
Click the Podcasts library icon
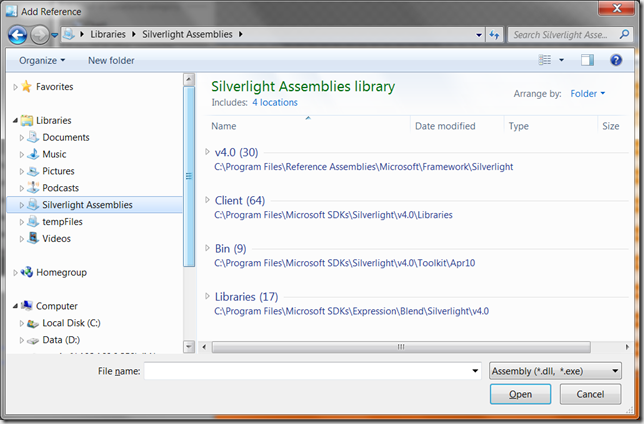(x=33, y=188)
